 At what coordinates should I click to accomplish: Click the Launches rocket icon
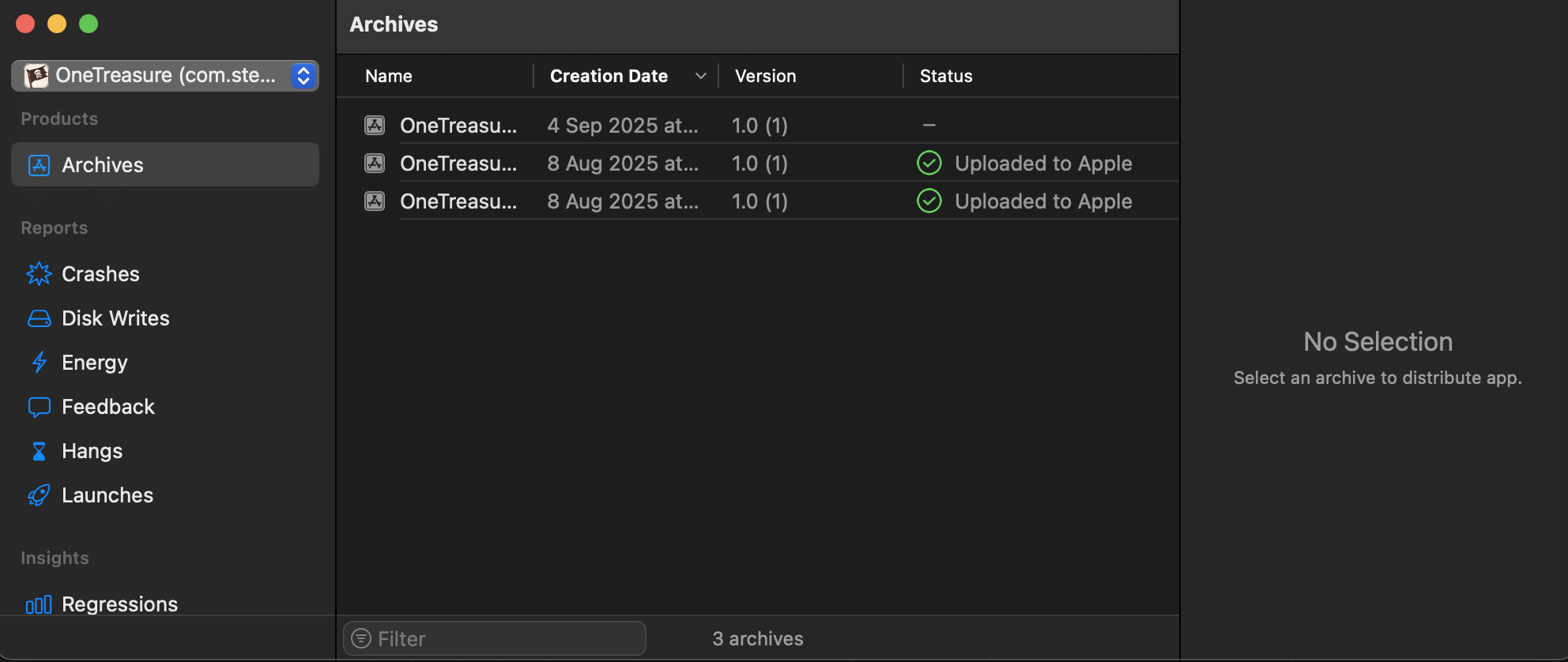click(x=39, y=495)
